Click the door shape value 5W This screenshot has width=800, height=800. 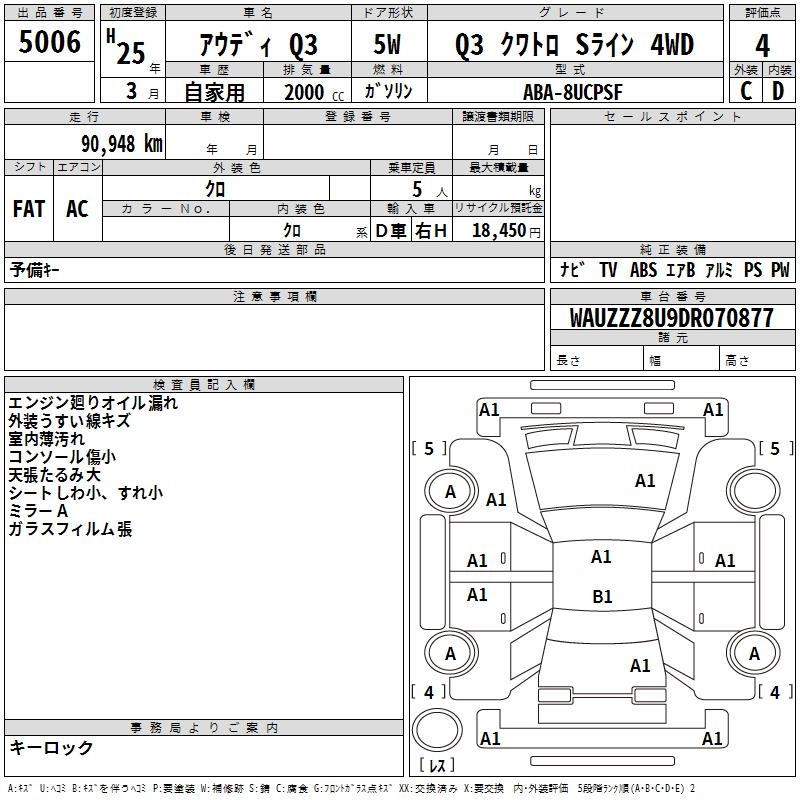(x=387, y=44)
